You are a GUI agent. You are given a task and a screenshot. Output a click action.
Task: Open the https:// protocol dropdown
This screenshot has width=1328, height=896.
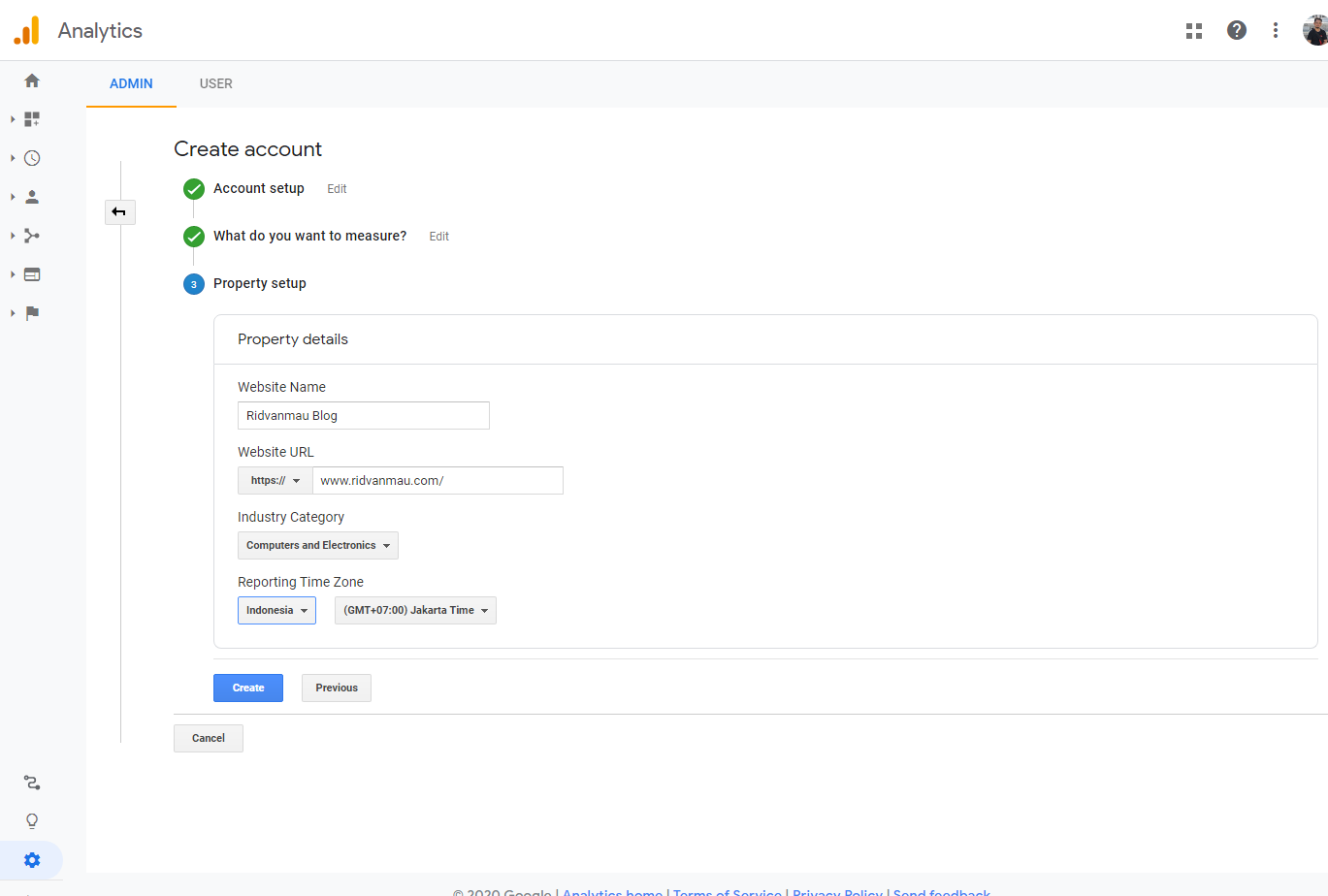click(275, 481)
